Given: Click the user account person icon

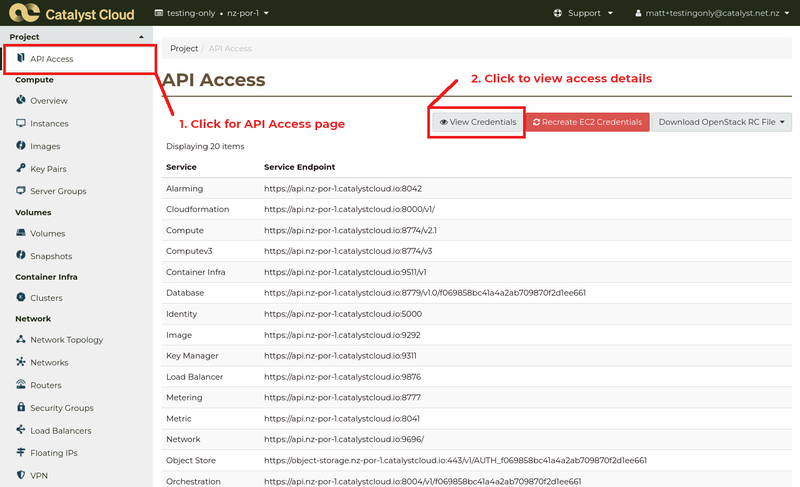Looking at the screenshot, I should click(638, 13).
